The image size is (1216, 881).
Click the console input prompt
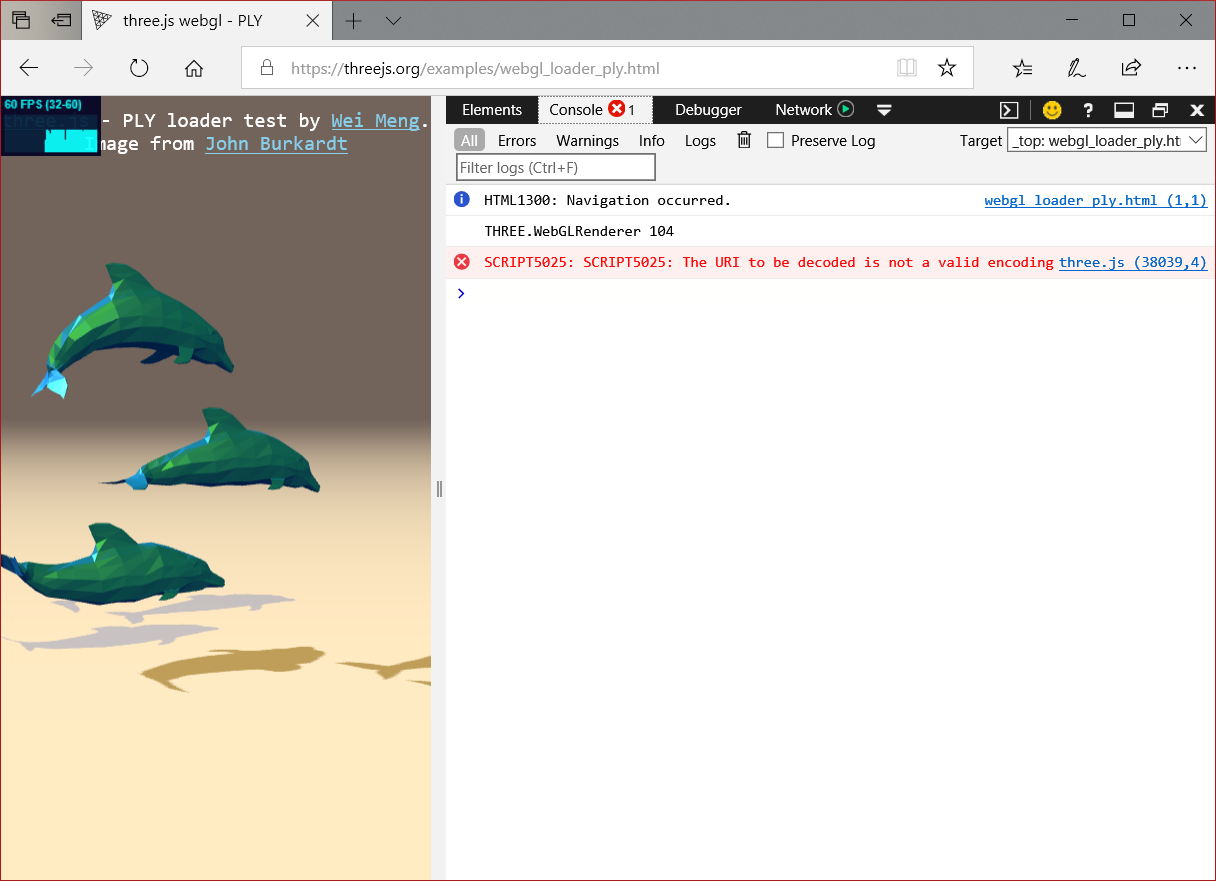(830, 293)
